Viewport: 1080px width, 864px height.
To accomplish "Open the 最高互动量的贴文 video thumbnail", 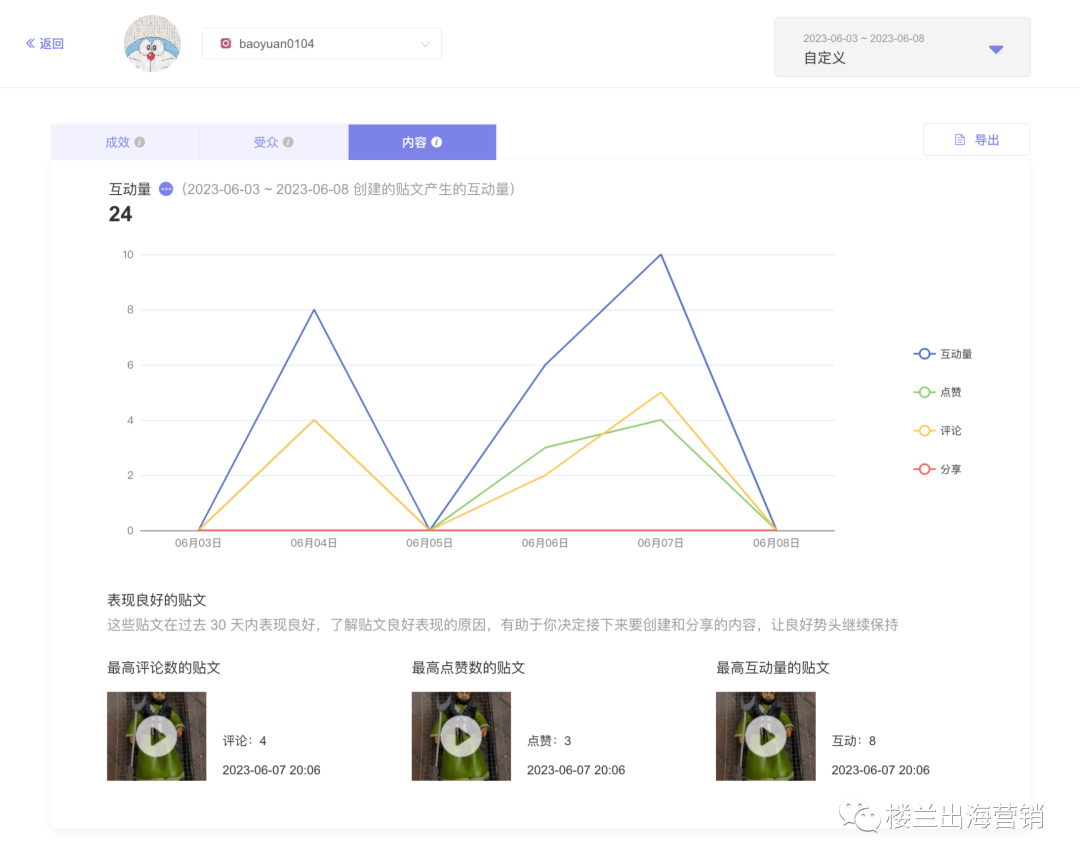I will click(765, 736).
